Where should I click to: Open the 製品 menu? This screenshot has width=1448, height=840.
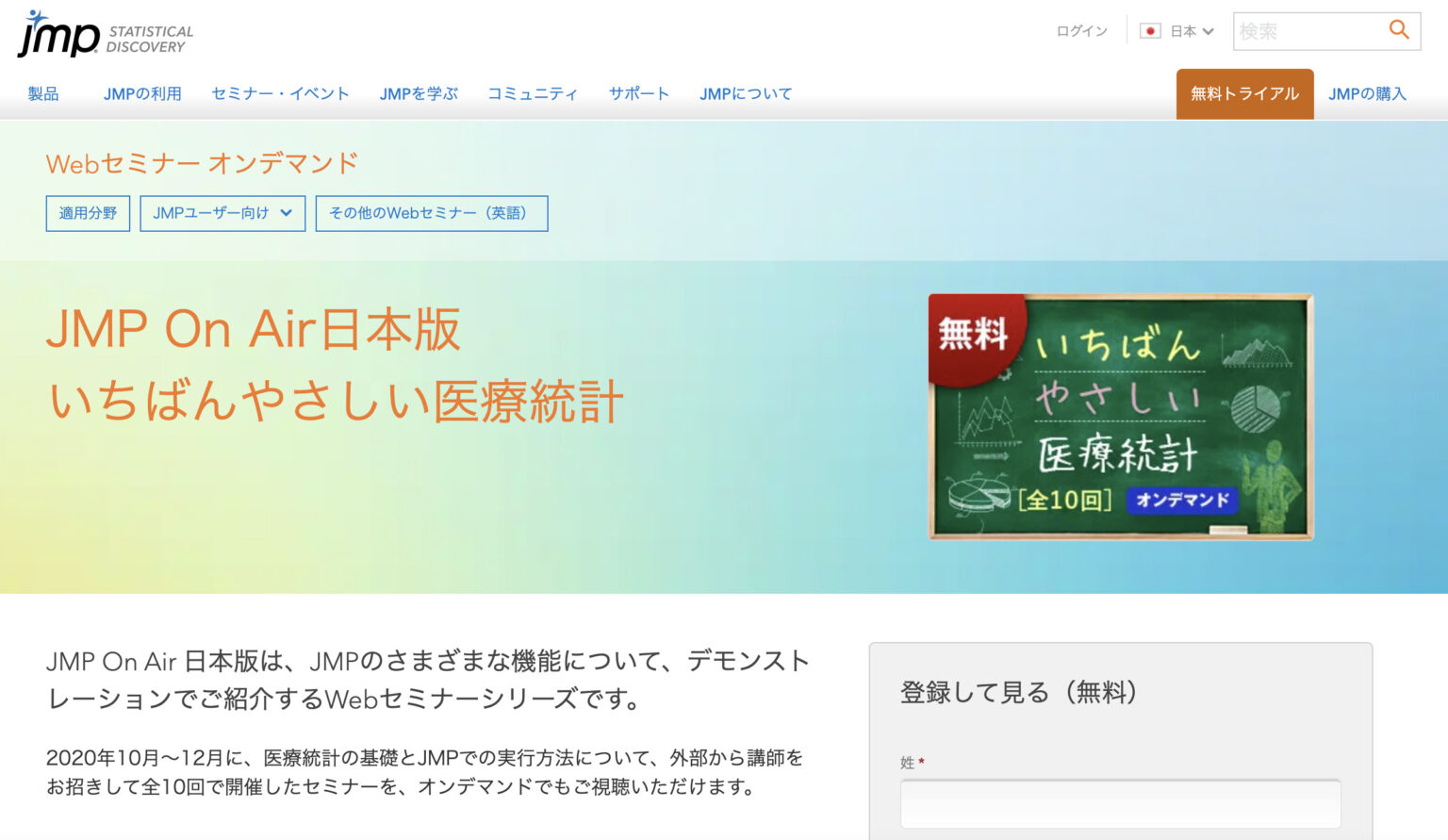[x=45, y=93]
